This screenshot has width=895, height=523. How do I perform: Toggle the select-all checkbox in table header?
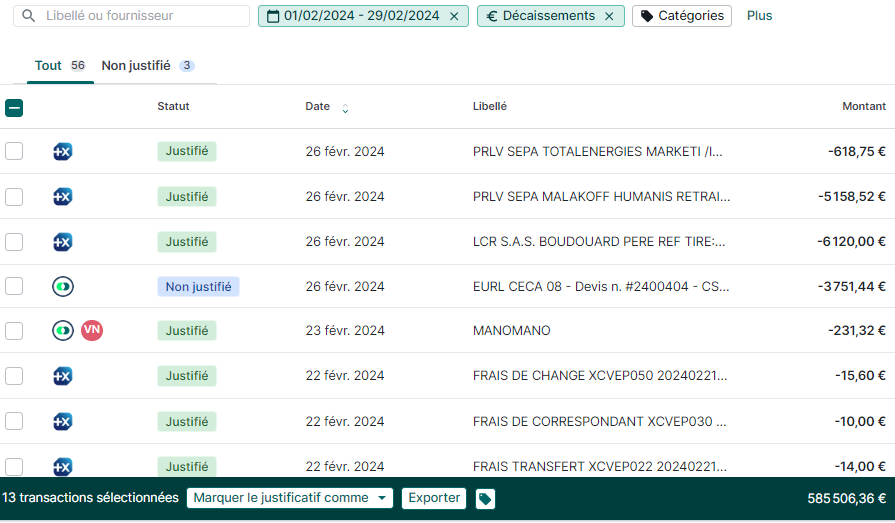click(x=14, y=107)
